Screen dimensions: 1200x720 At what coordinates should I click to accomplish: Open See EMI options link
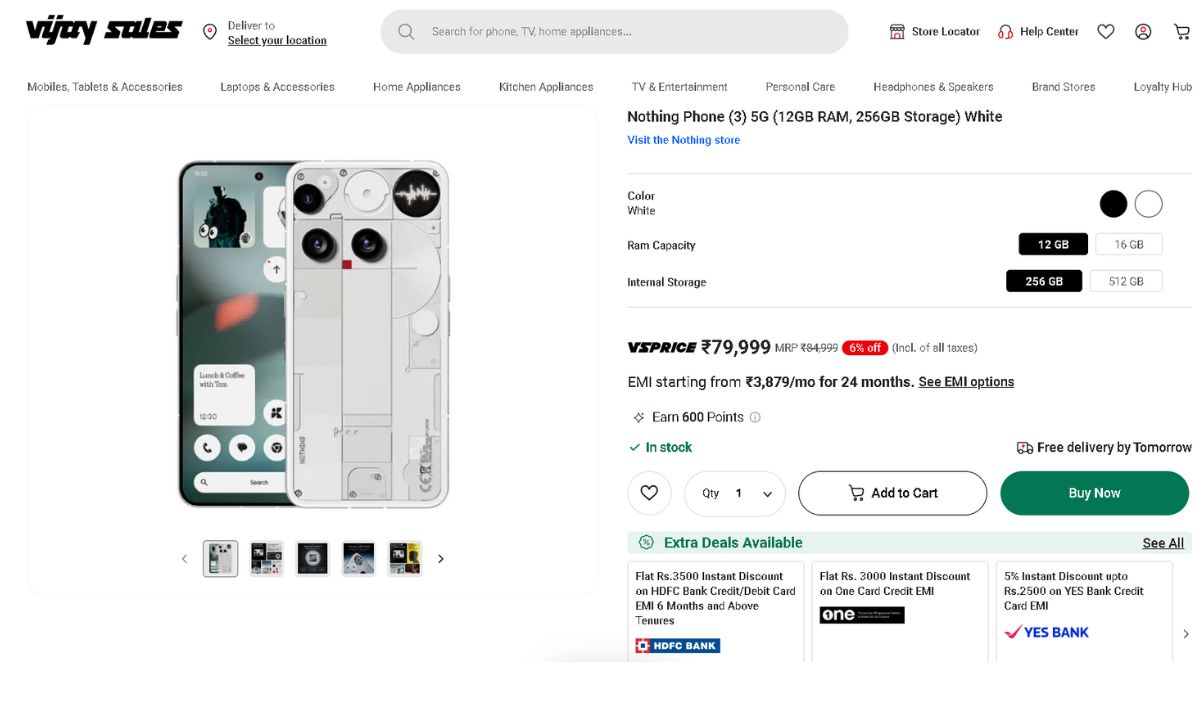point(966,382)
